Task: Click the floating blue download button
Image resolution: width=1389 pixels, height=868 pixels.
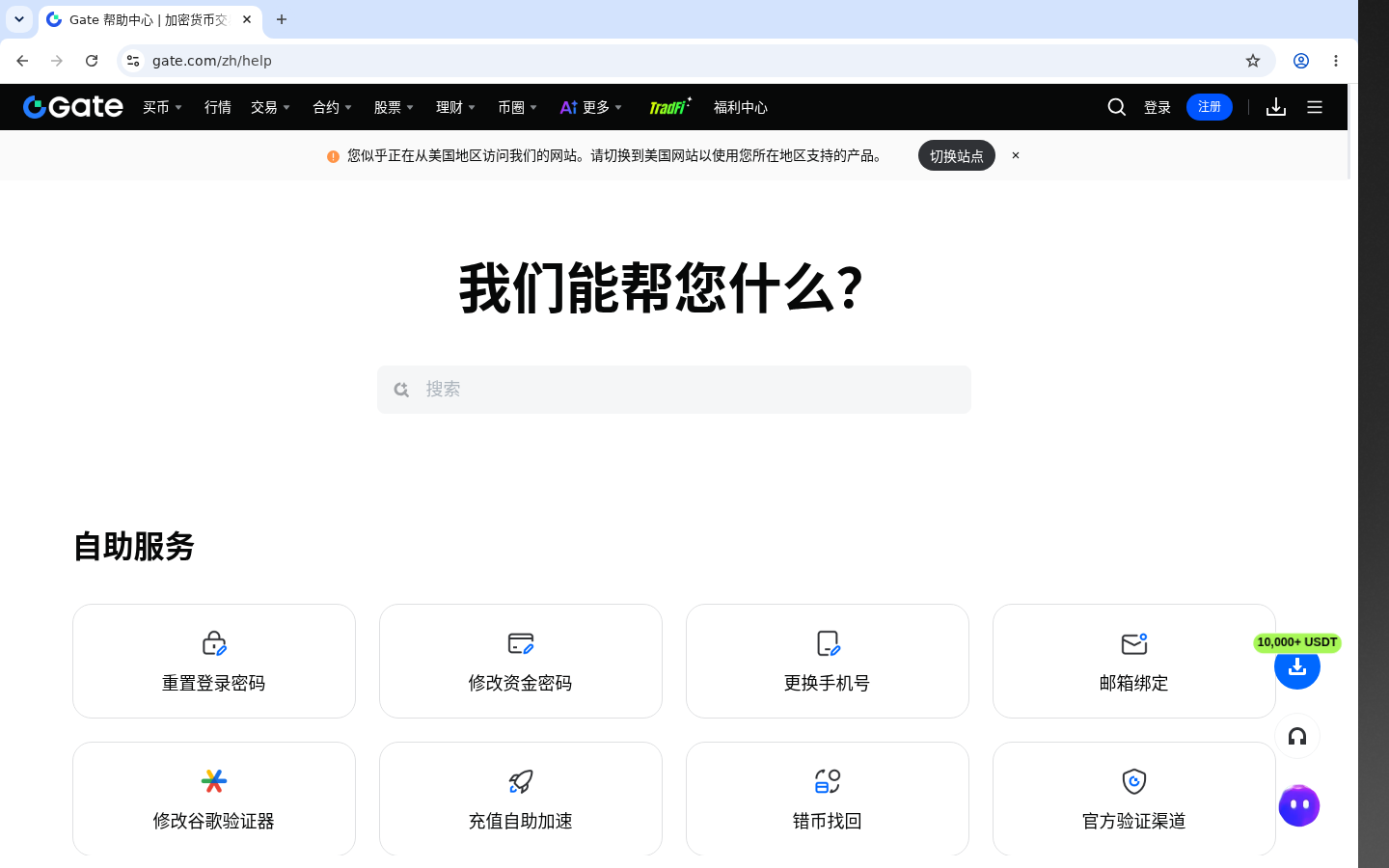Action: tap(1297, 668)
